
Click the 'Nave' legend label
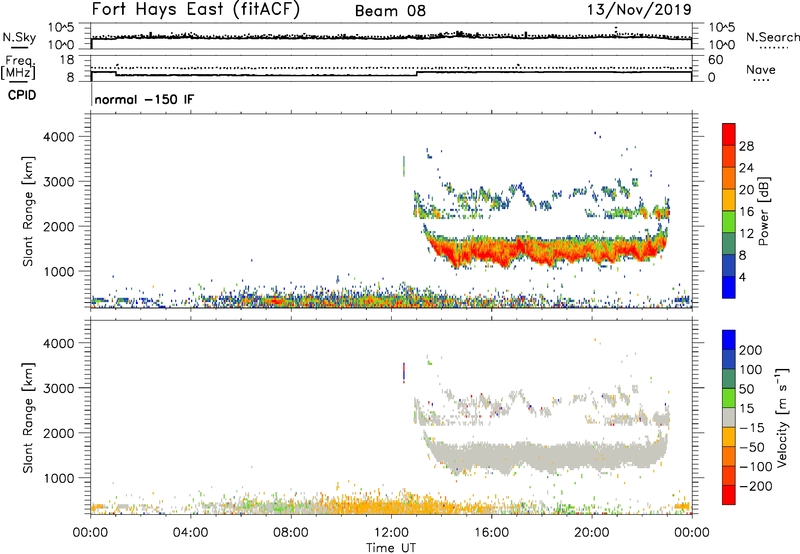[x=761, y=70]
